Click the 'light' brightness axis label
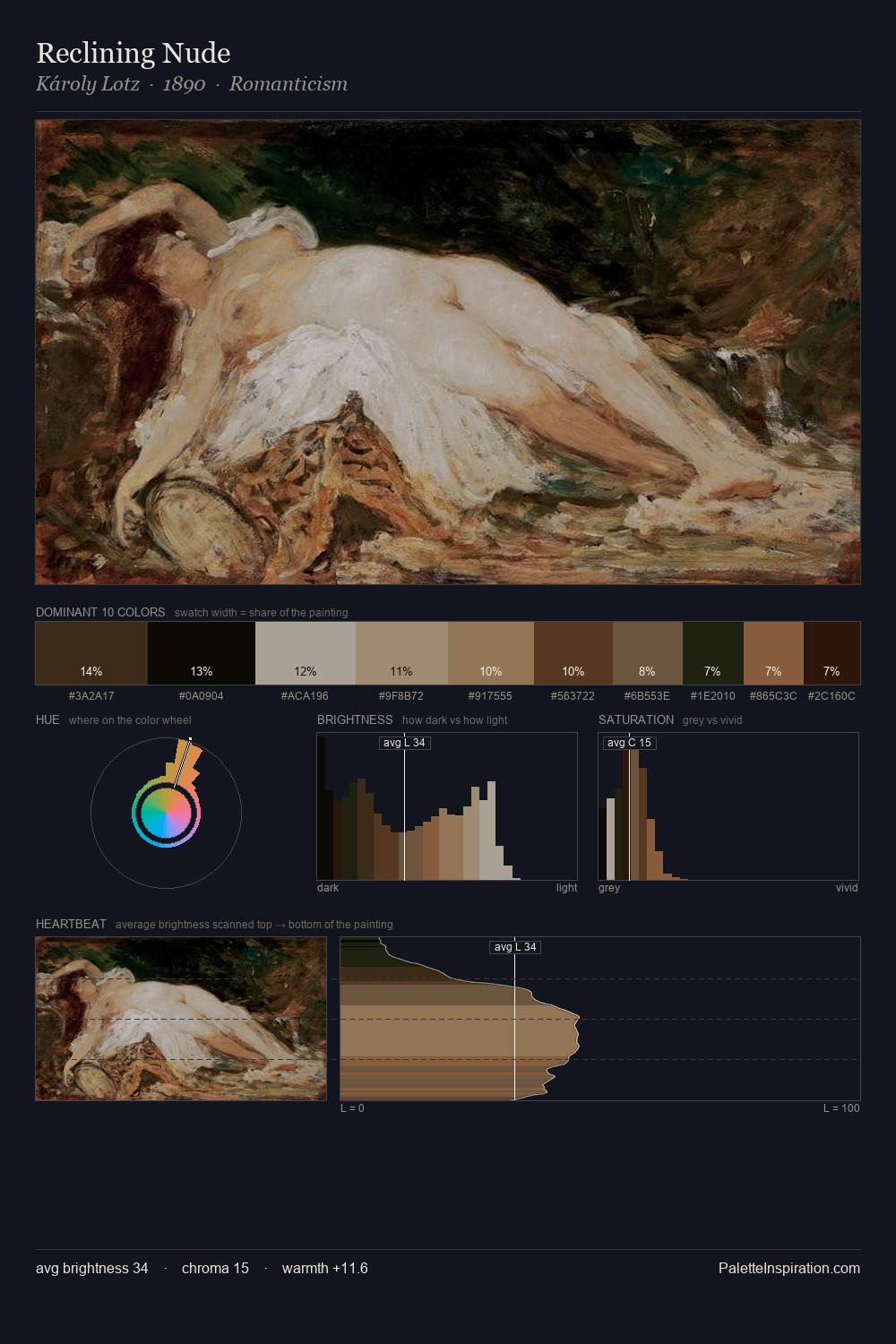 click(x=566, y=888)
